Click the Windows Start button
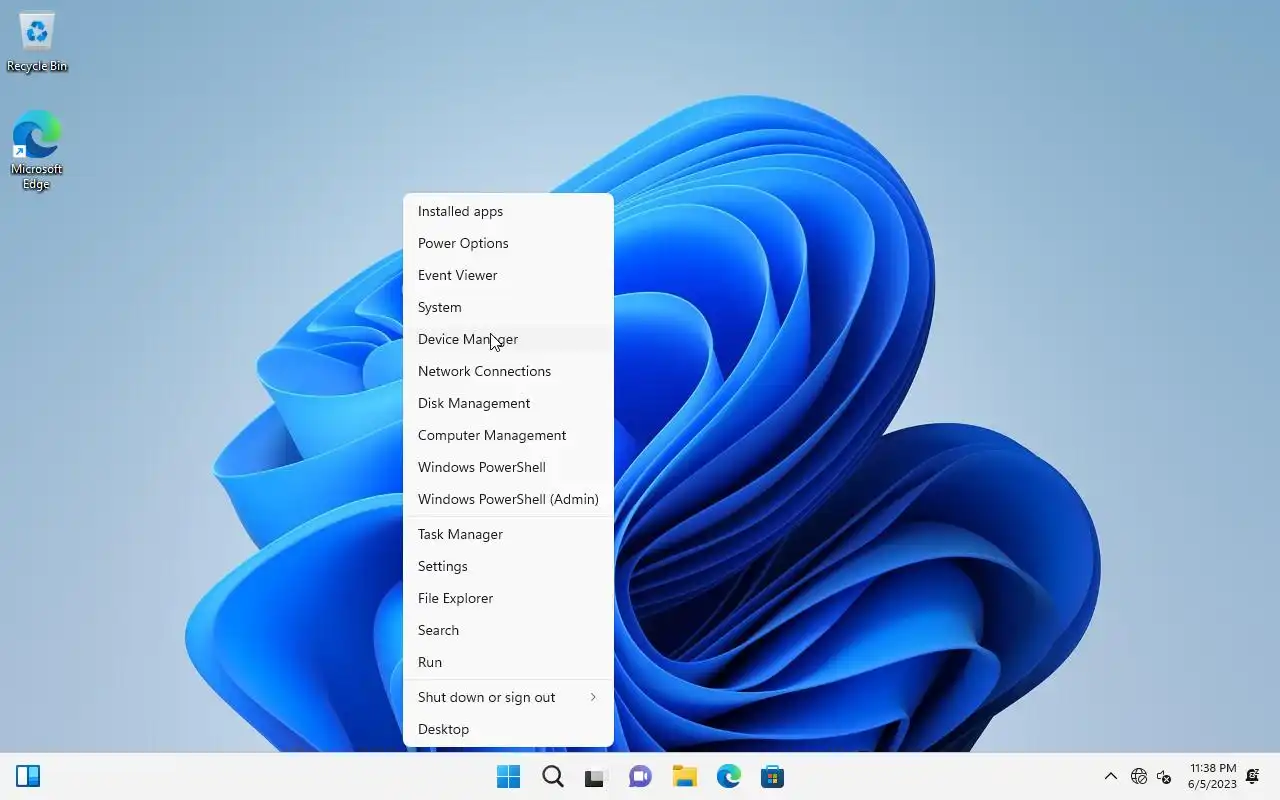 508,776
